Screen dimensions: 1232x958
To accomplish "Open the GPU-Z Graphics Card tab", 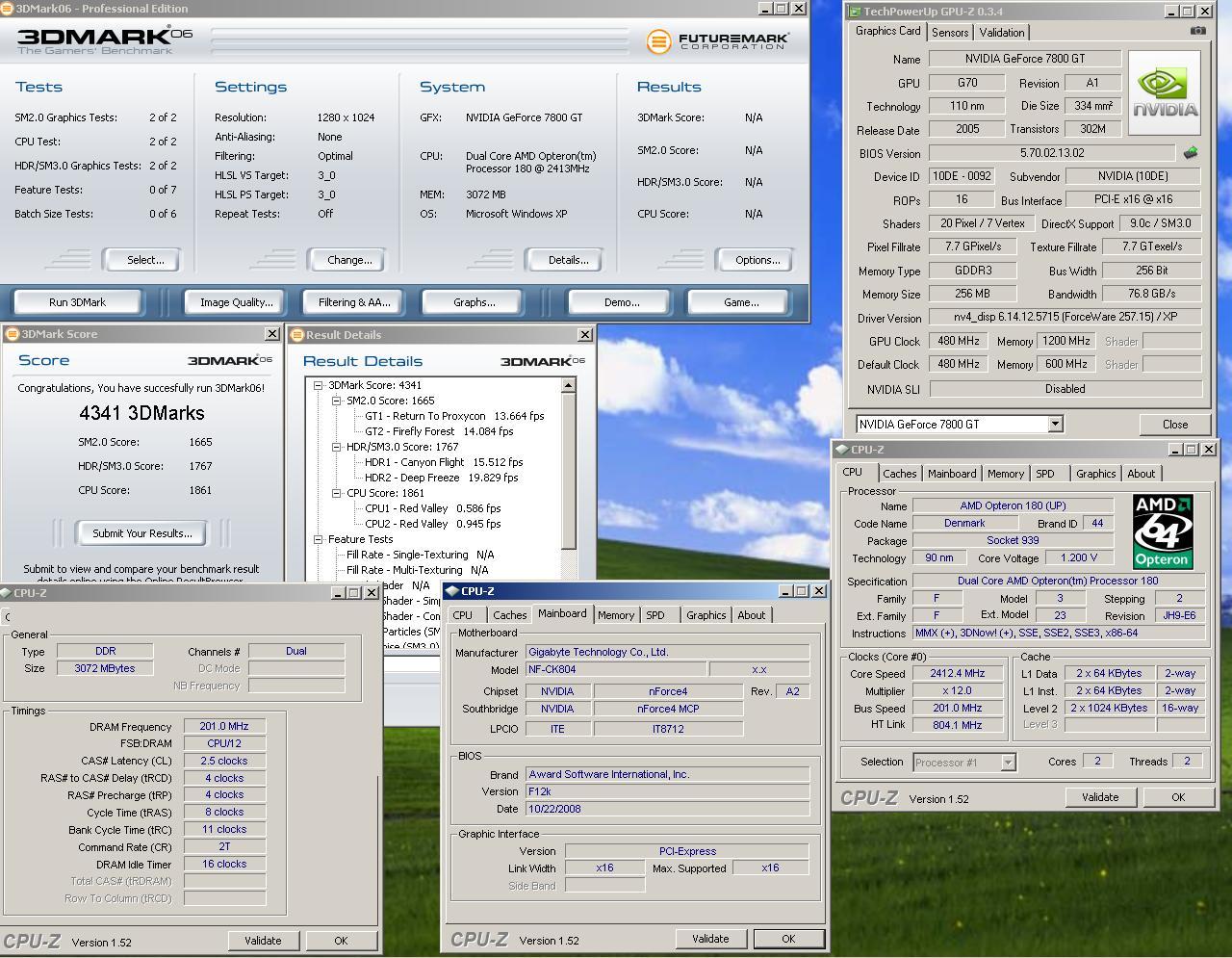I will pos(888,31).
